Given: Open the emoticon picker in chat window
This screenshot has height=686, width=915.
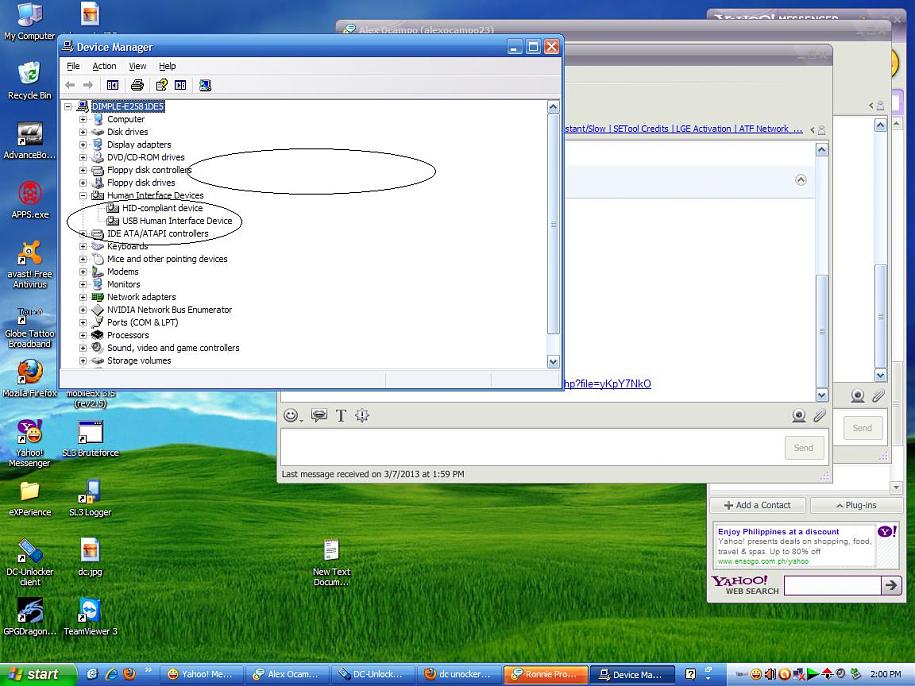Looking at the screenshot, I should [291, 415].
